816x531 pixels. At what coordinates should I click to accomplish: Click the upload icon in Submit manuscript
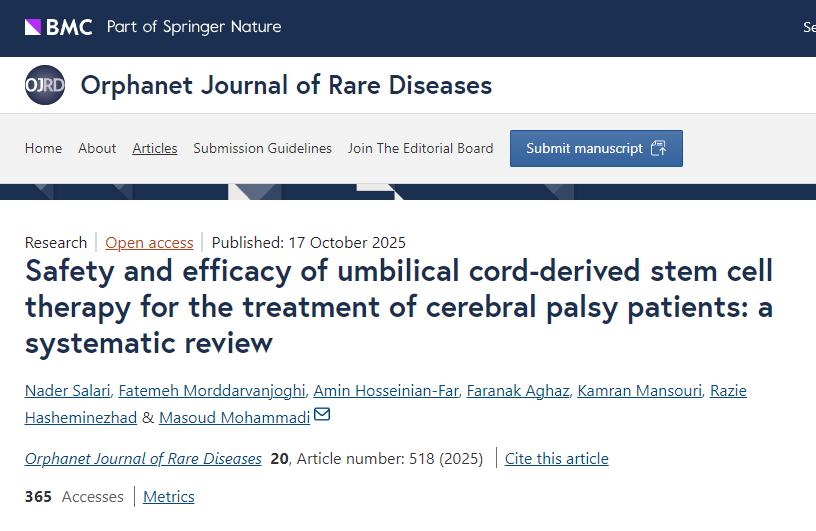658,148
